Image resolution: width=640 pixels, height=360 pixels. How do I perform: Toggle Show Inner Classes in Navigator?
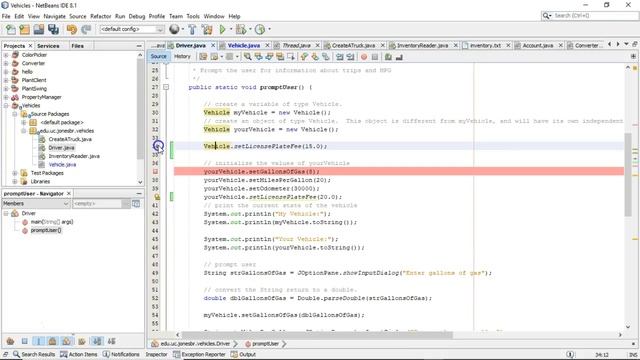(67, 341)
